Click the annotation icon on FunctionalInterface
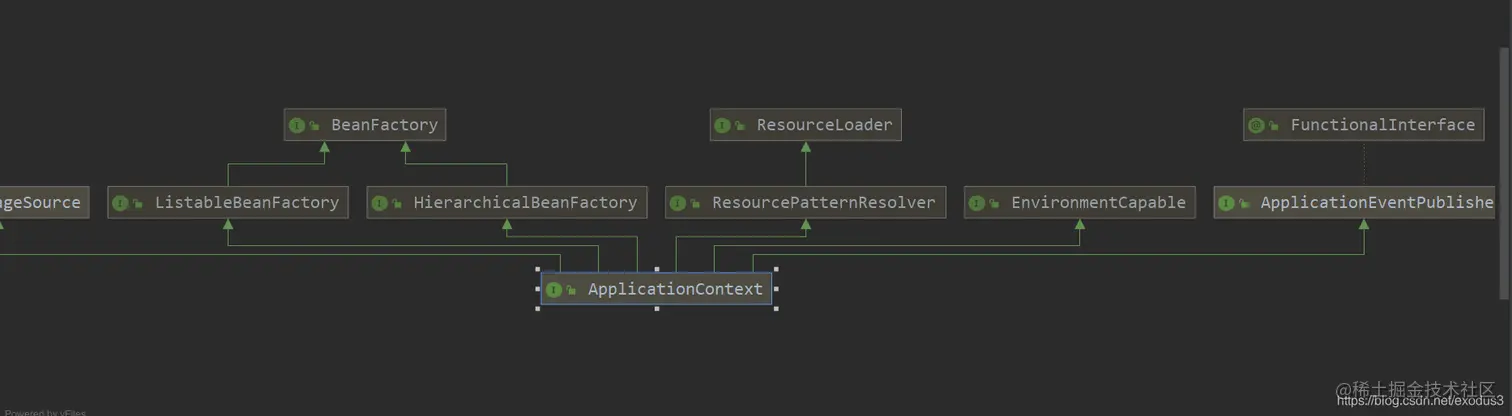Viewport: 1512px width, 416px height. [1256, 125]
